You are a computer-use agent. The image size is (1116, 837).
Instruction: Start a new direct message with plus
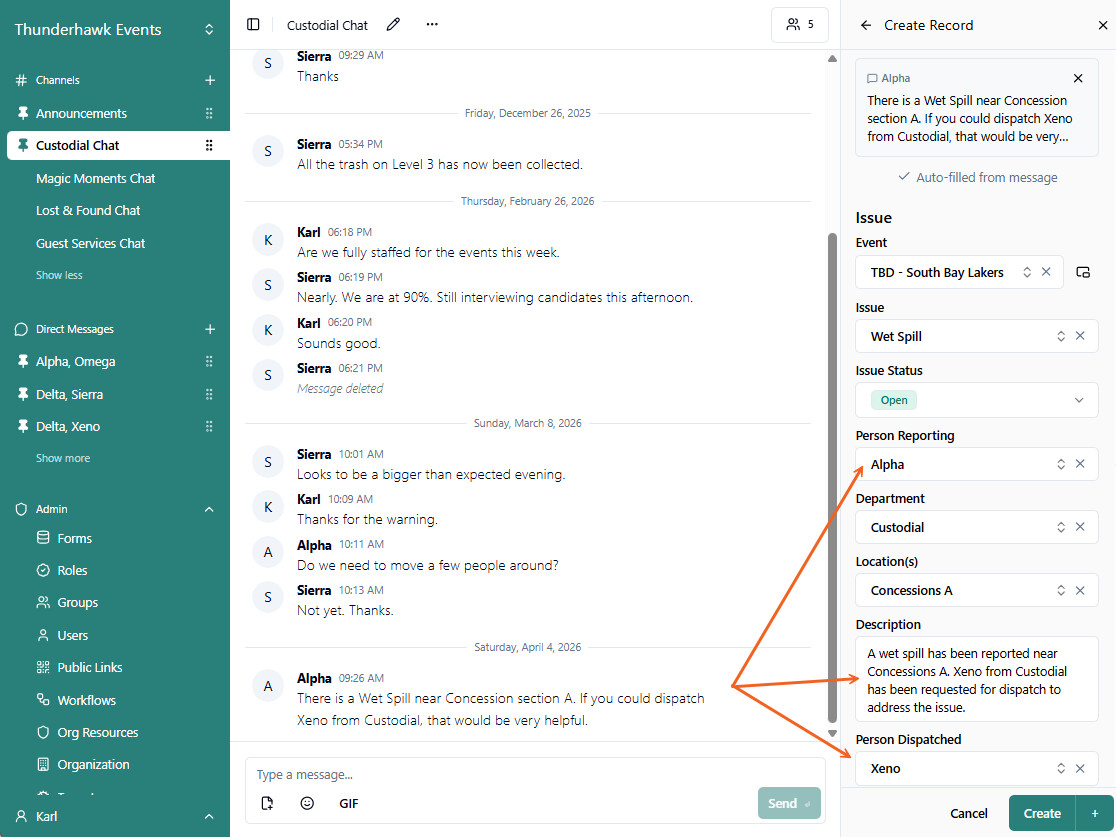[209, 329]
